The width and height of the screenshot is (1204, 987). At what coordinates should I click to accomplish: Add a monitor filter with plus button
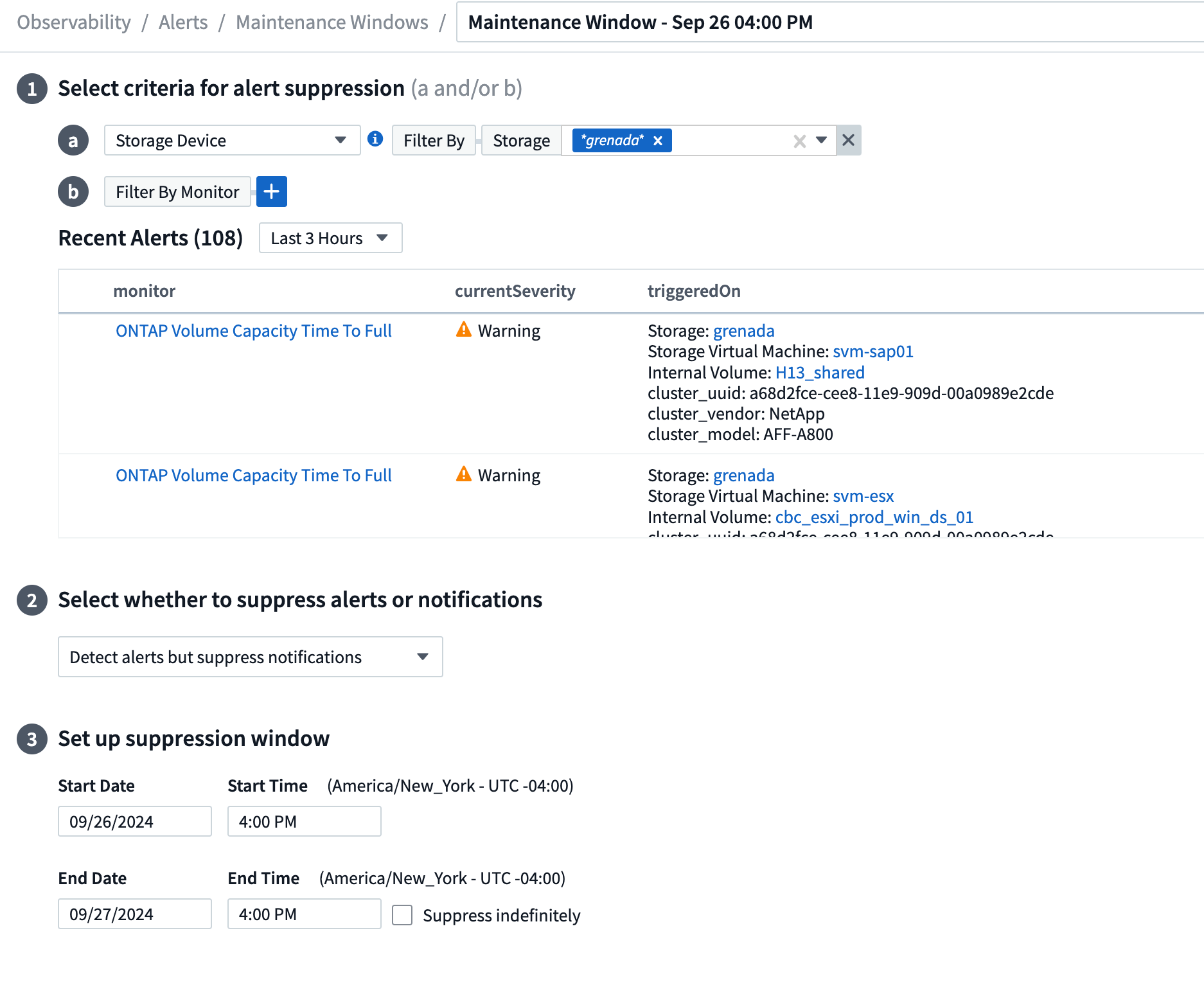coord(271,191)
